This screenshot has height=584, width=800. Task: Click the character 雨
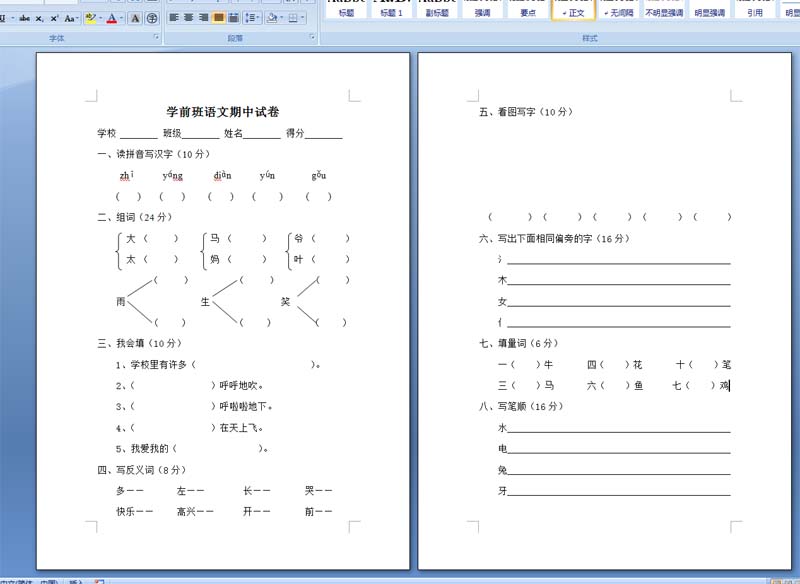pos(121,301)
